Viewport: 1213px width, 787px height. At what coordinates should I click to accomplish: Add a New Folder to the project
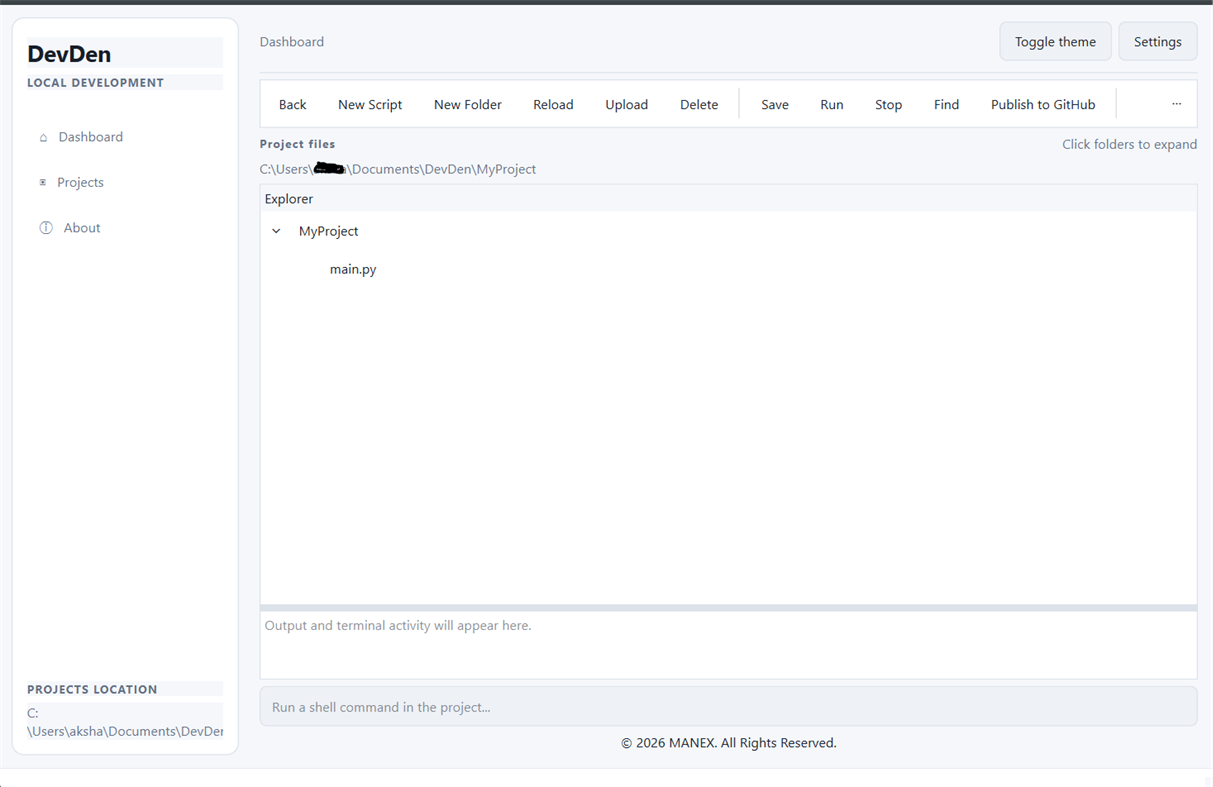point(468,104)
